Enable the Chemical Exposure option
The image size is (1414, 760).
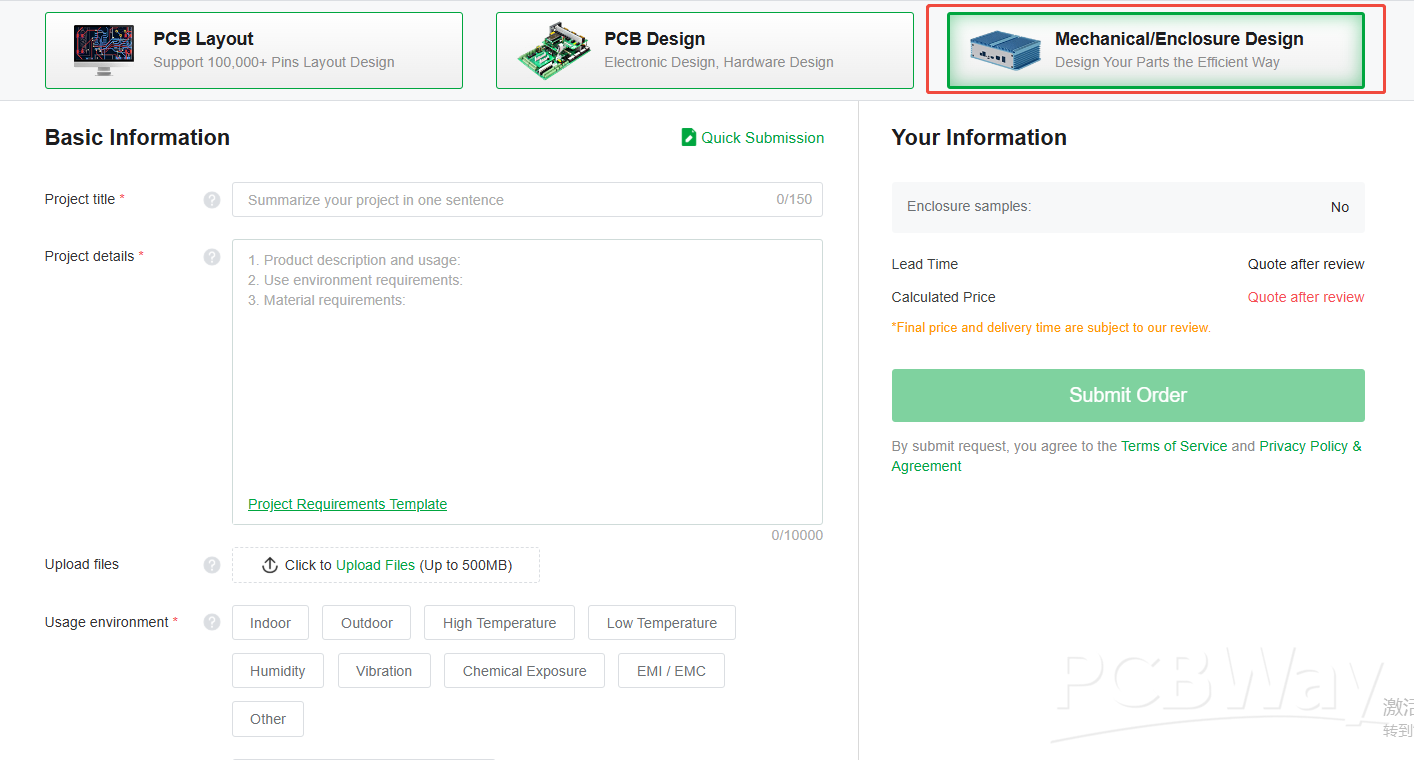(524, 671)
